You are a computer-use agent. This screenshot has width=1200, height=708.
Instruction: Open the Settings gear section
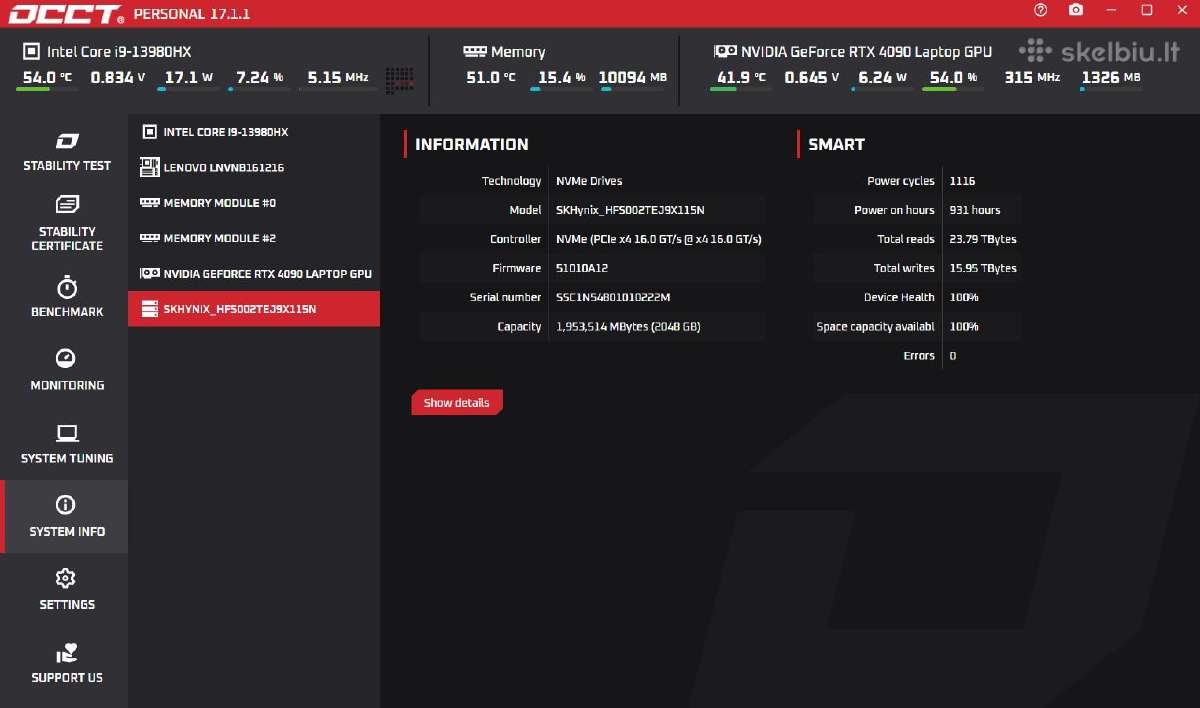[67, 590]
